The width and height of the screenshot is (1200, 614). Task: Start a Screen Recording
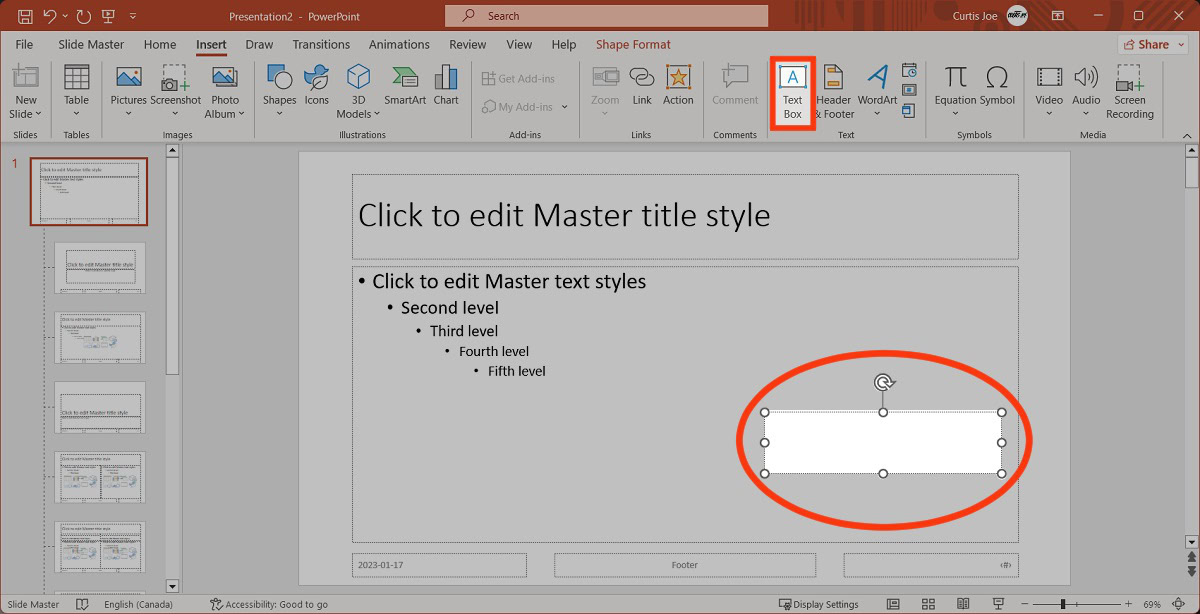1129,92
